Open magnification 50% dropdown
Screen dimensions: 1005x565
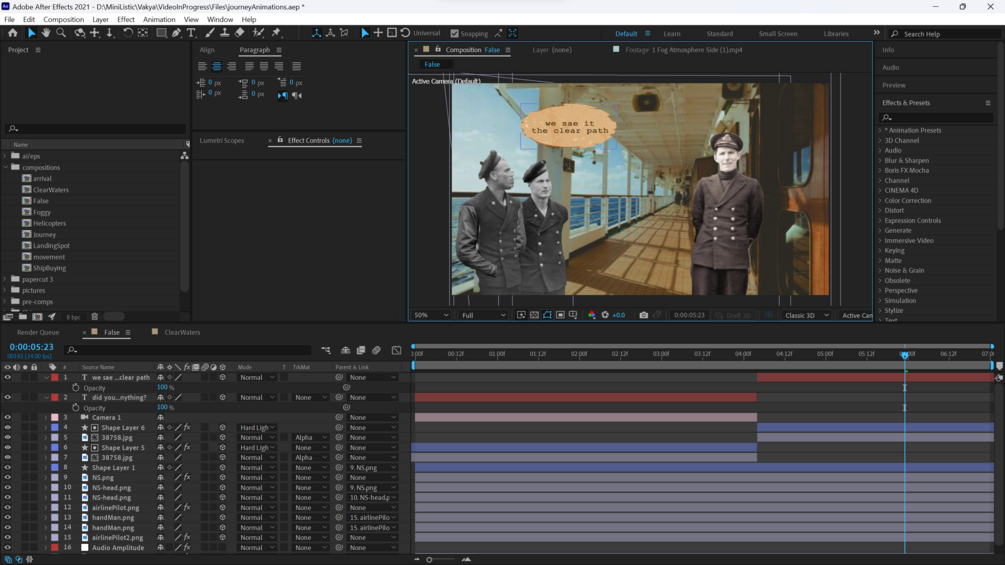431,315
